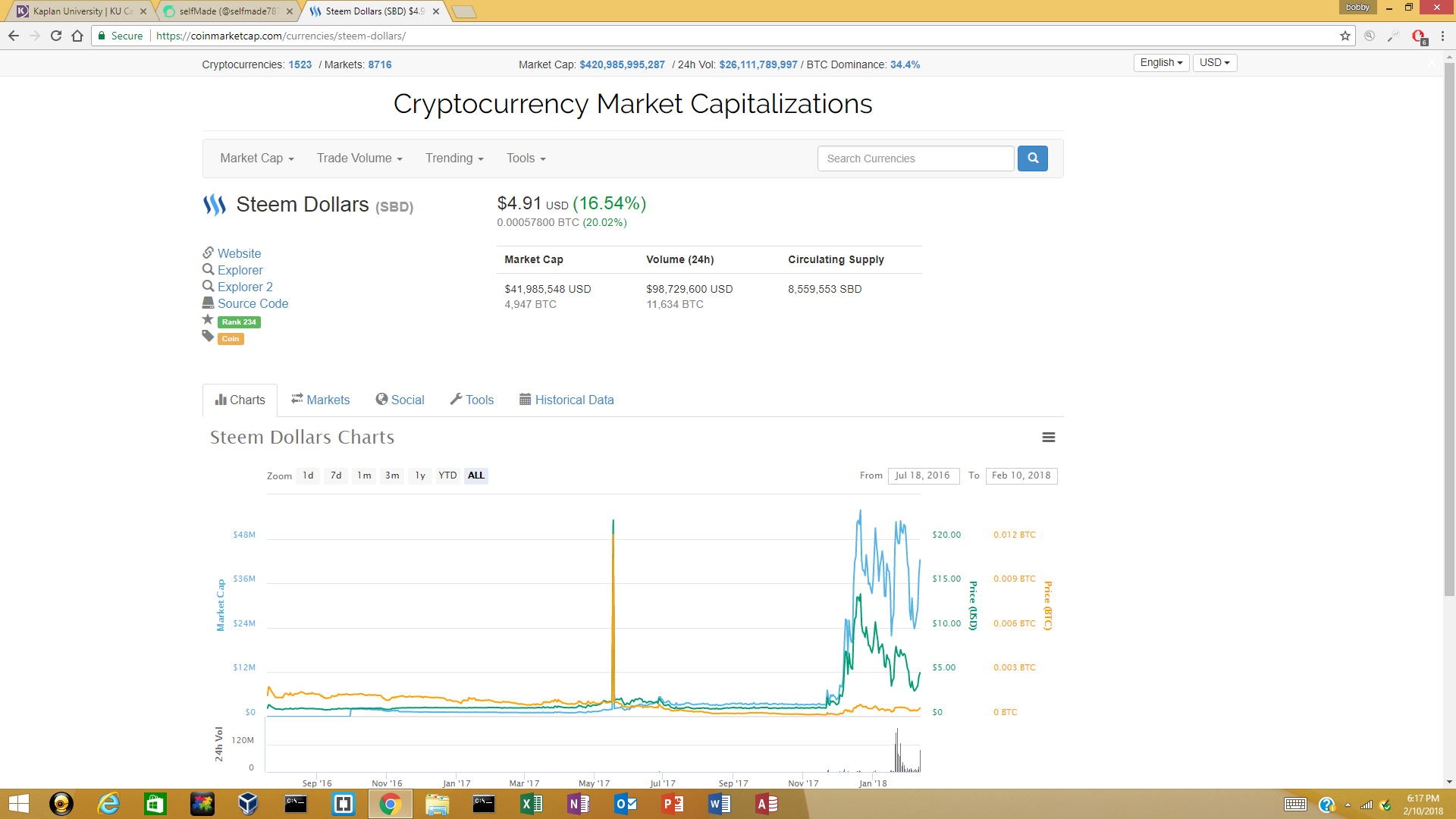
Task: Click the browser home icon
Action: point(77,36)
